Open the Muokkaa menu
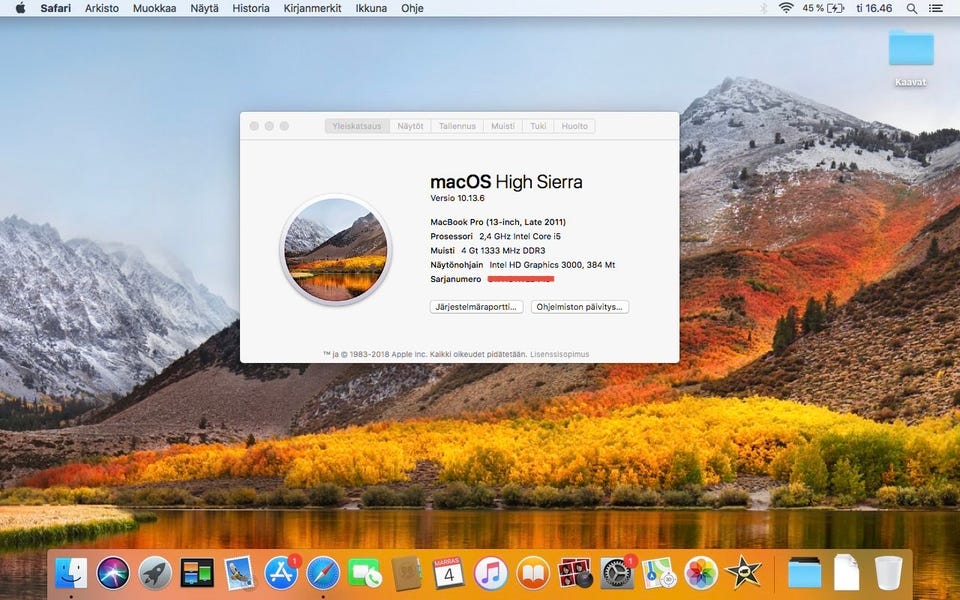 [x=154, y=8]
